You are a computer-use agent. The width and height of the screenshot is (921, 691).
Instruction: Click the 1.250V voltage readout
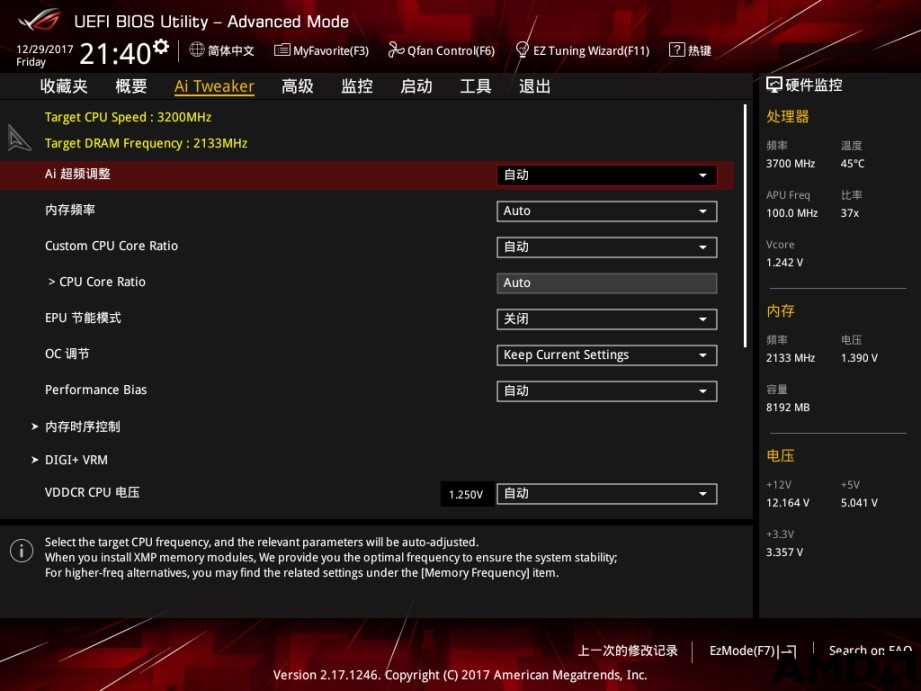[x=466, y=495]
